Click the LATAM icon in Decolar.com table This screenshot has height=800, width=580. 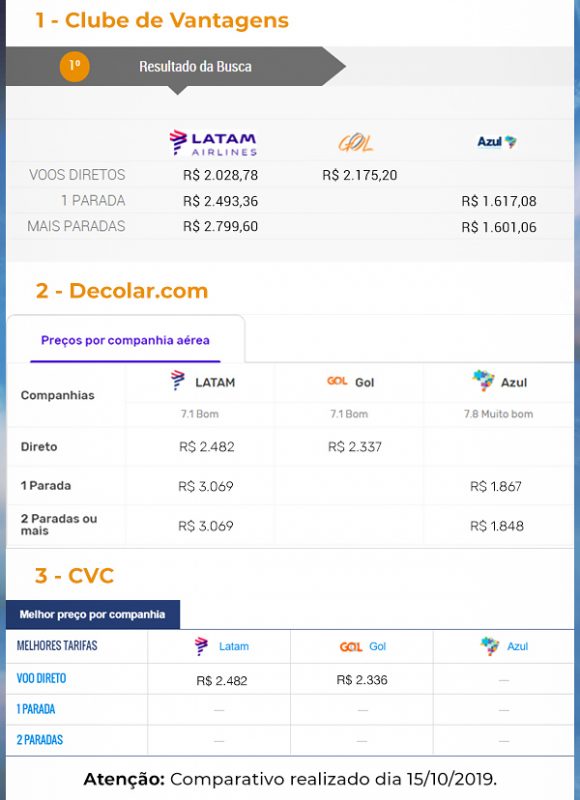(x=178, y=381)
